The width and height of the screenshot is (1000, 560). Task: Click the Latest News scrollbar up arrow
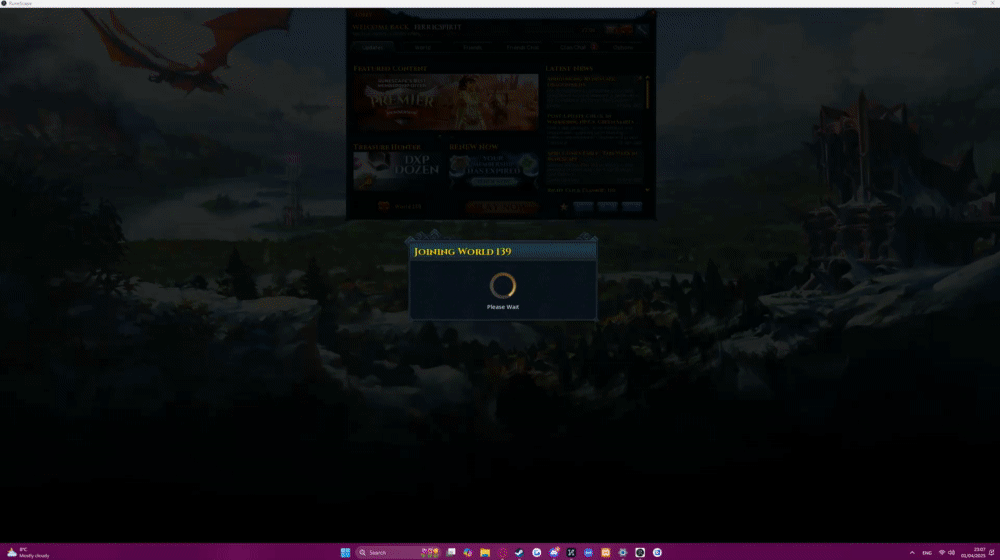647,77
